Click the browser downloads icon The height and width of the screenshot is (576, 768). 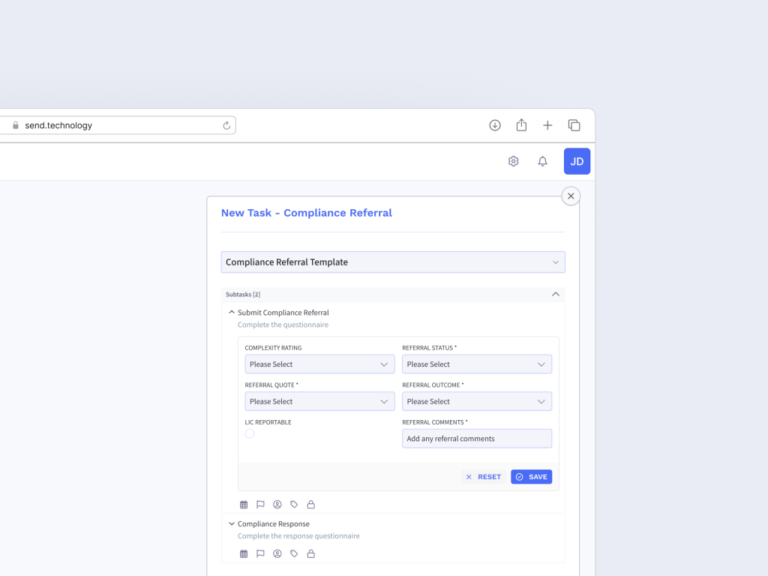point(495,125)
